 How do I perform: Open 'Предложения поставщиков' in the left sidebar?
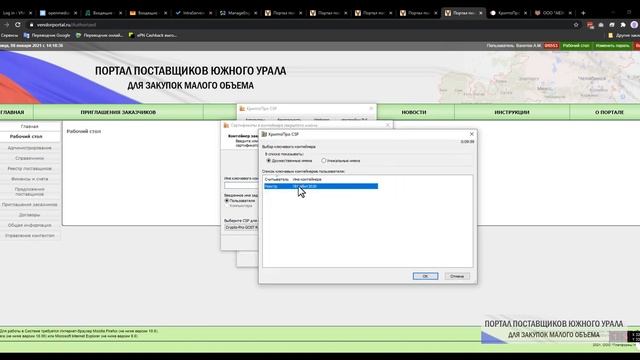(30, 191)
